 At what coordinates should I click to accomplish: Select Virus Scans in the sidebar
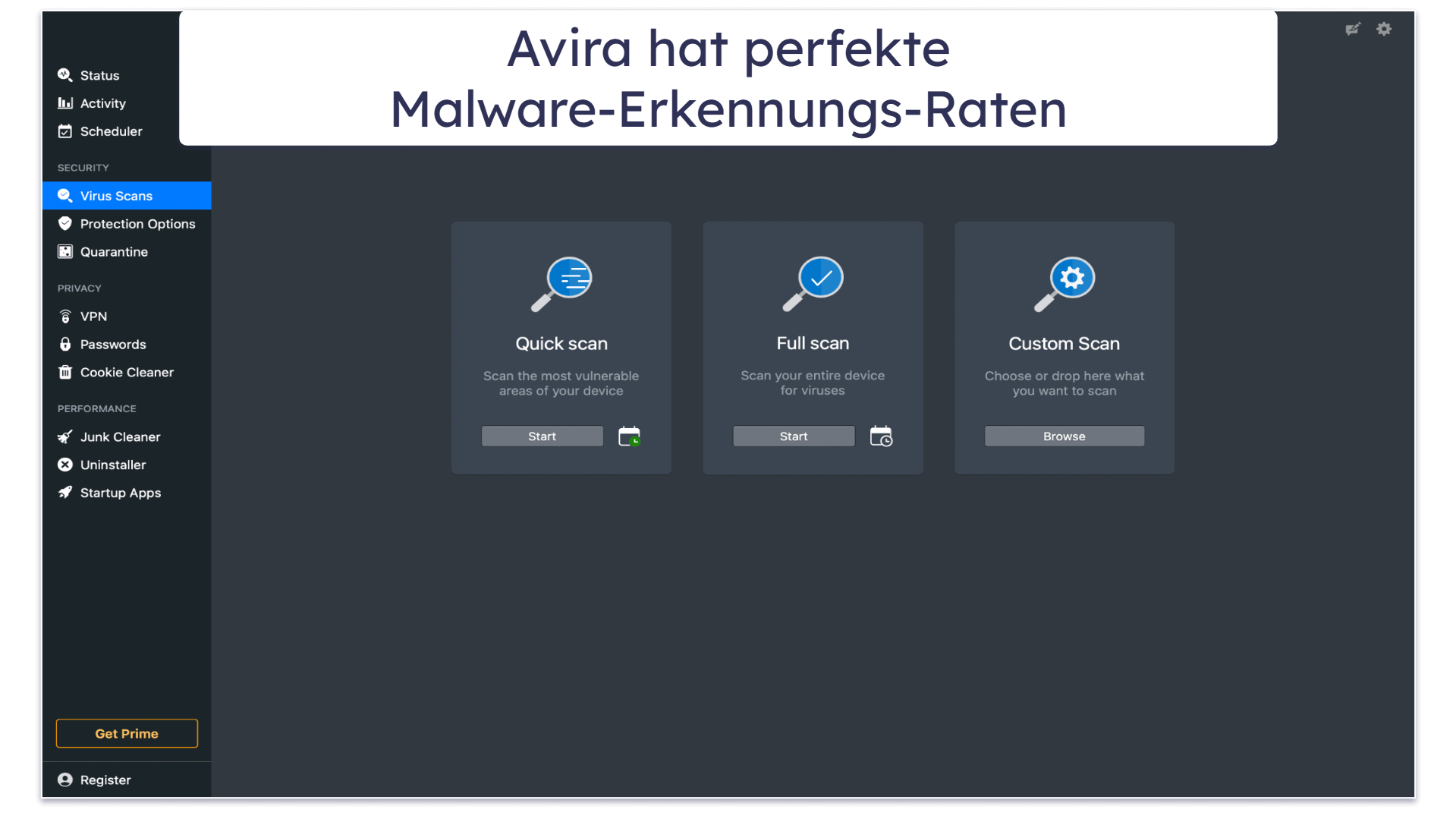127,196
